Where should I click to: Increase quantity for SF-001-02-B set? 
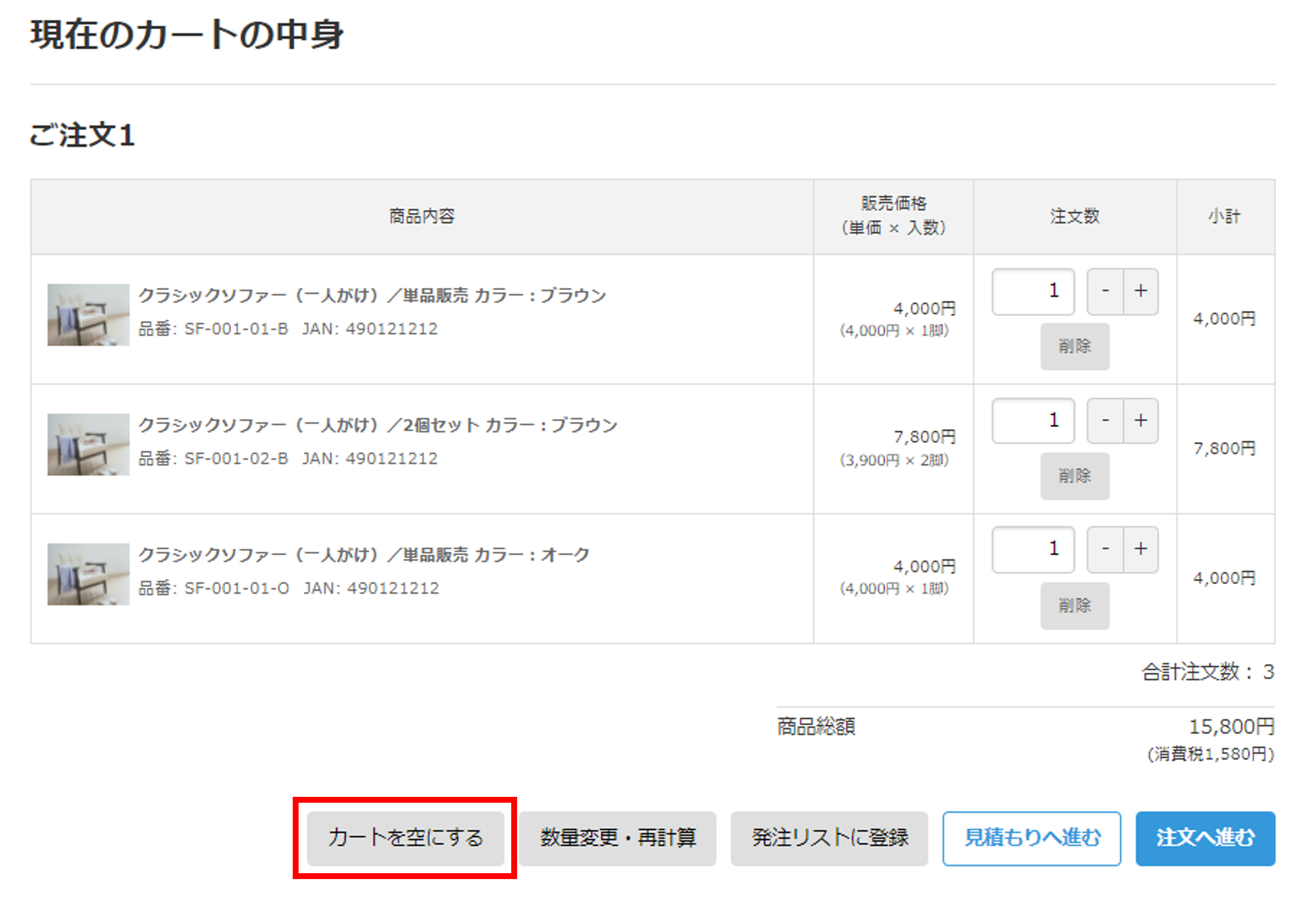click(1141, 420)
